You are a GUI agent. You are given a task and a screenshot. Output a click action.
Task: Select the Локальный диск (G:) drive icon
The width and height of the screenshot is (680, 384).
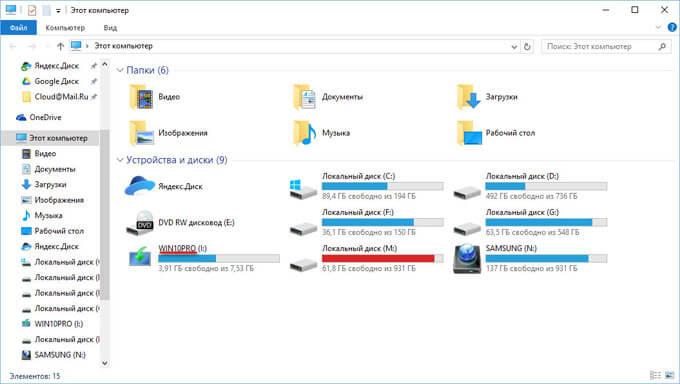click(467, 228)
